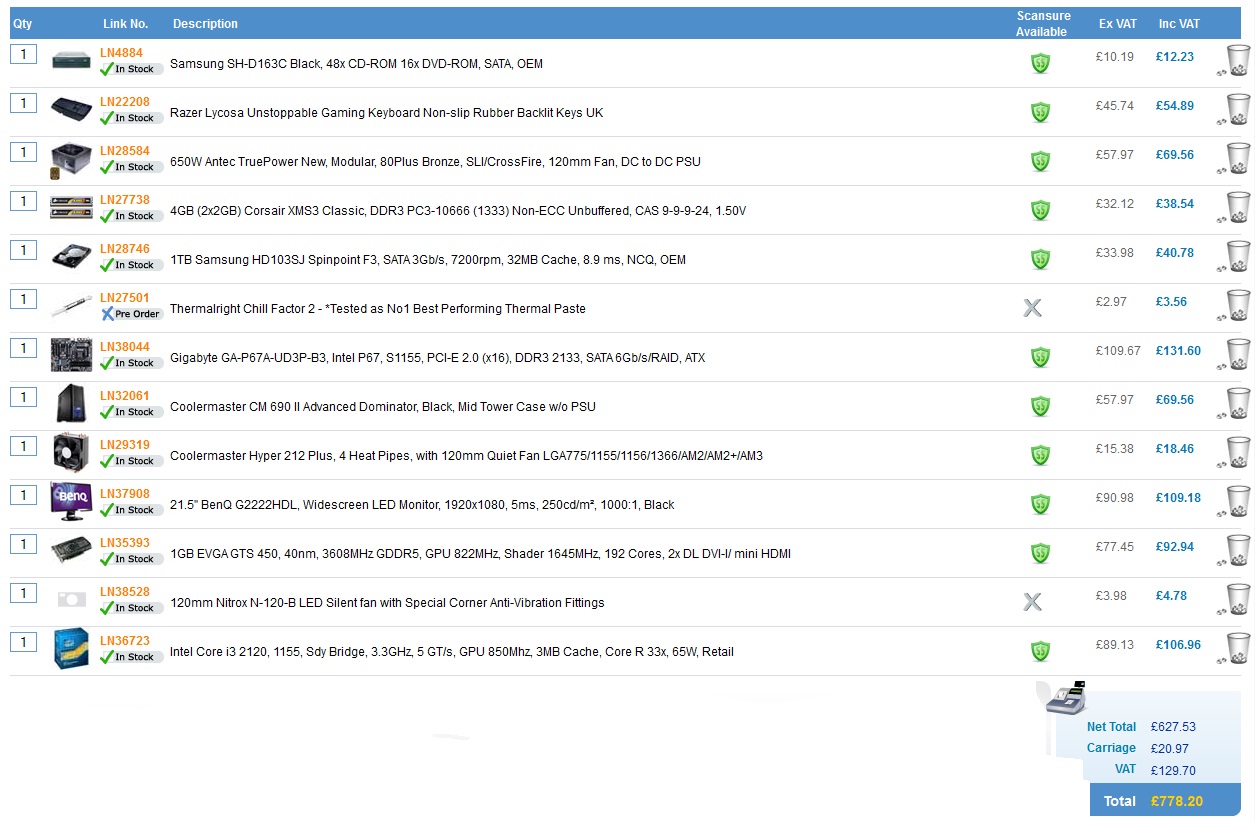Image resolution: width=1255 pixels, height=821 pixels.
Task: Open product link LN36723
Action: point(125,641)
